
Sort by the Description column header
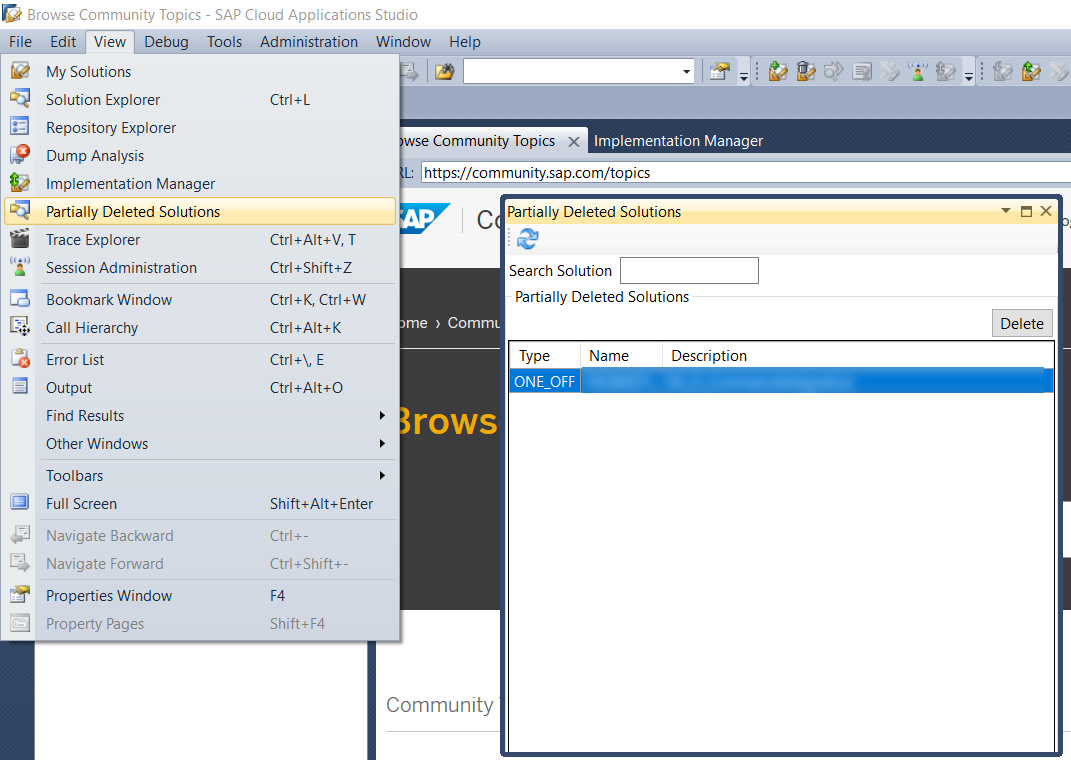pos(857,355)
